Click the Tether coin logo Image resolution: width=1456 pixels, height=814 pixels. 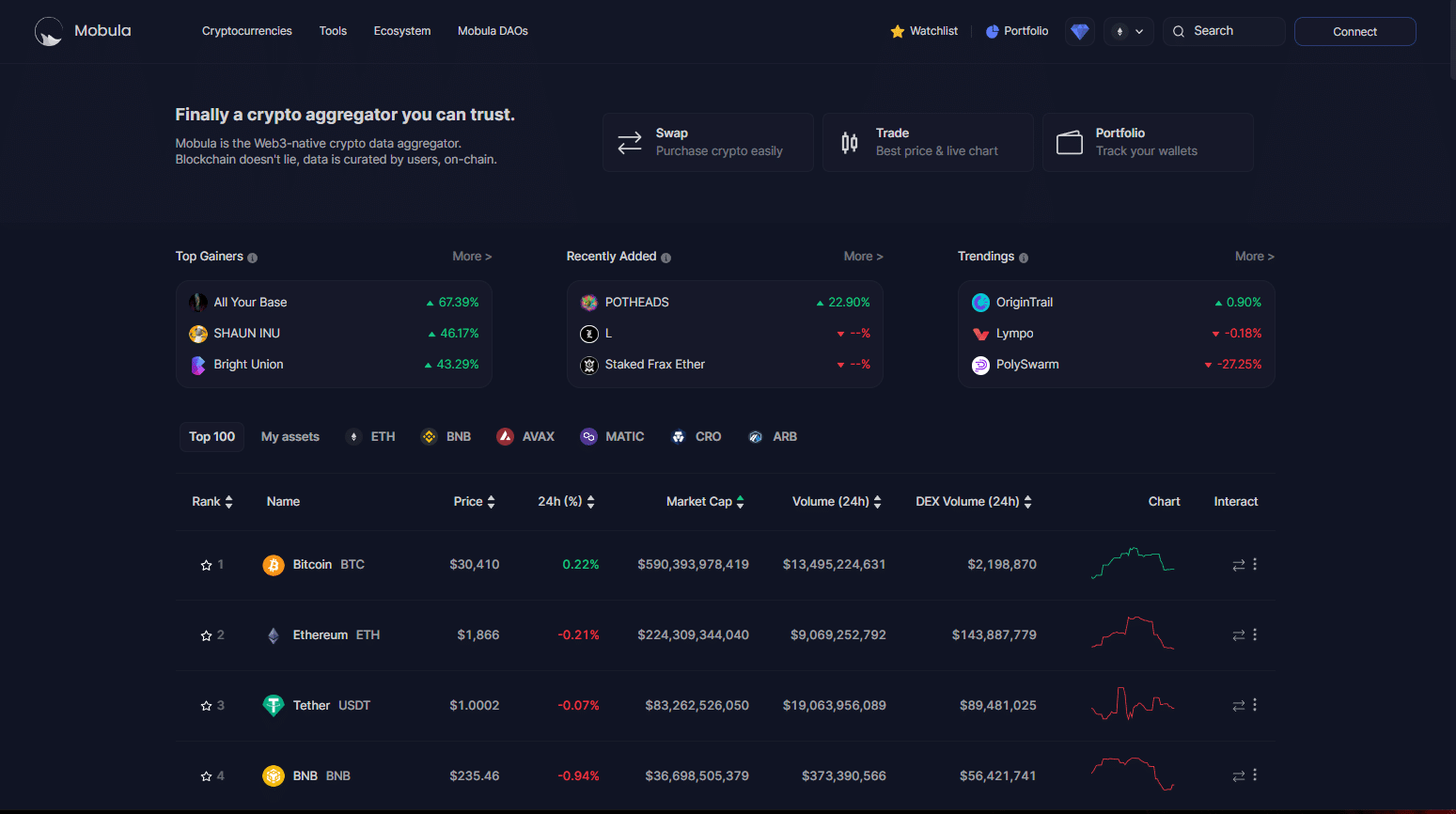click(274, 705)
